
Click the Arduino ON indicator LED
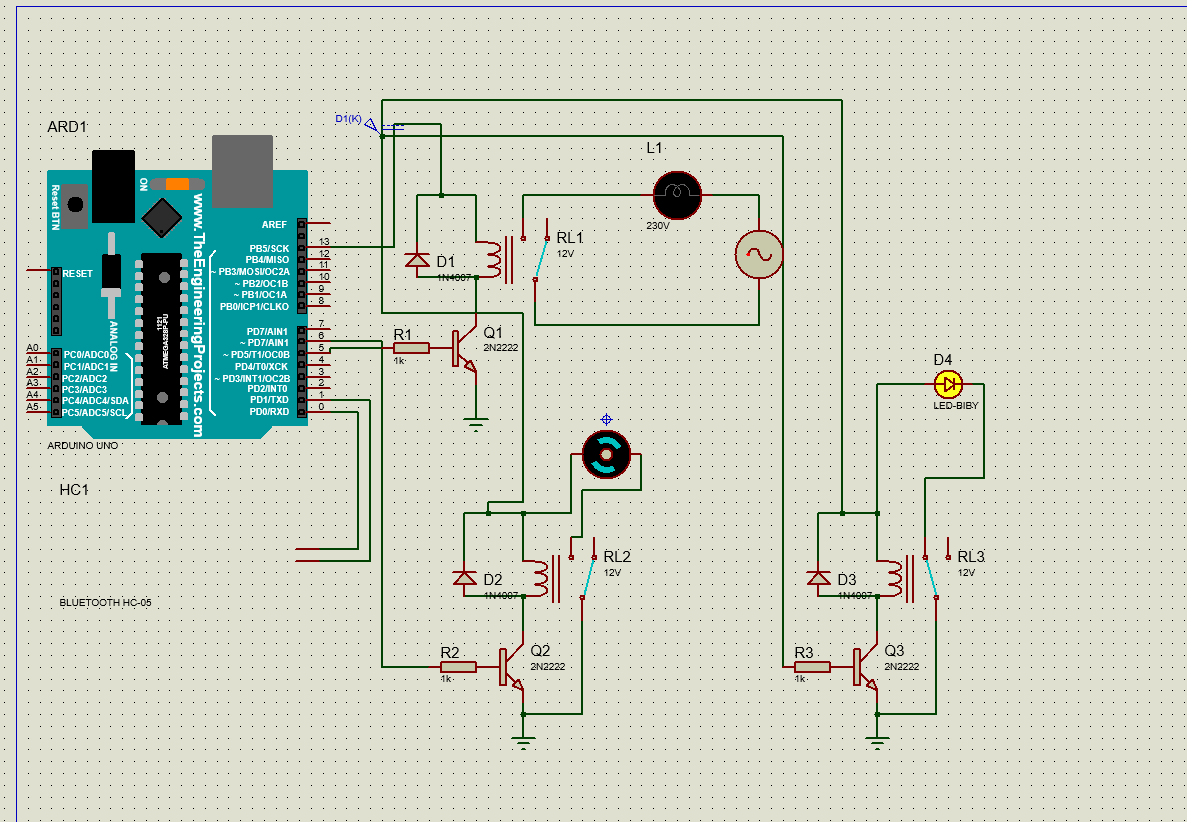tap(177, 184)
